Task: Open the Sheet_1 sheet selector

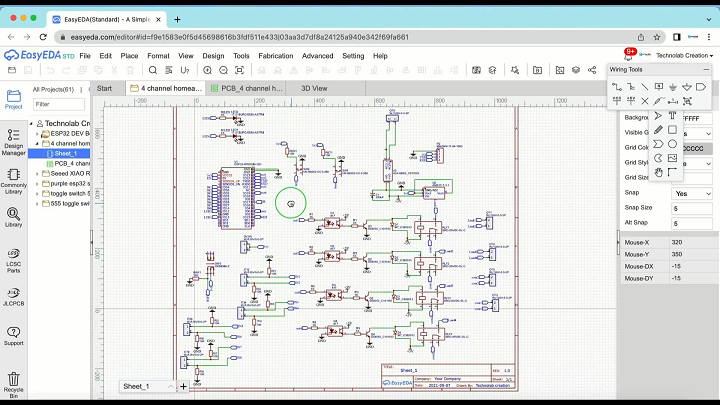Action: pos(147,386)
